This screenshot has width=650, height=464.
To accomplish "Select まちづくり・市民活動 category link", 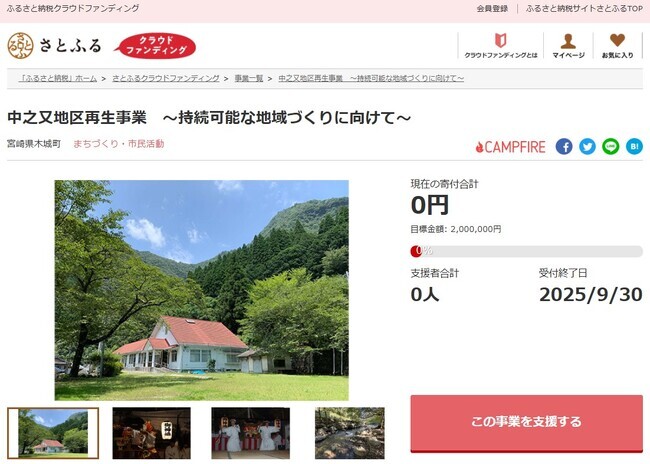I will (x=119, y=144).
